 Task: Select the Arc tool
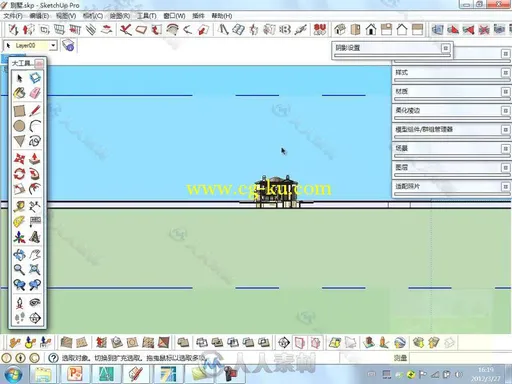[x=35, y=126]
